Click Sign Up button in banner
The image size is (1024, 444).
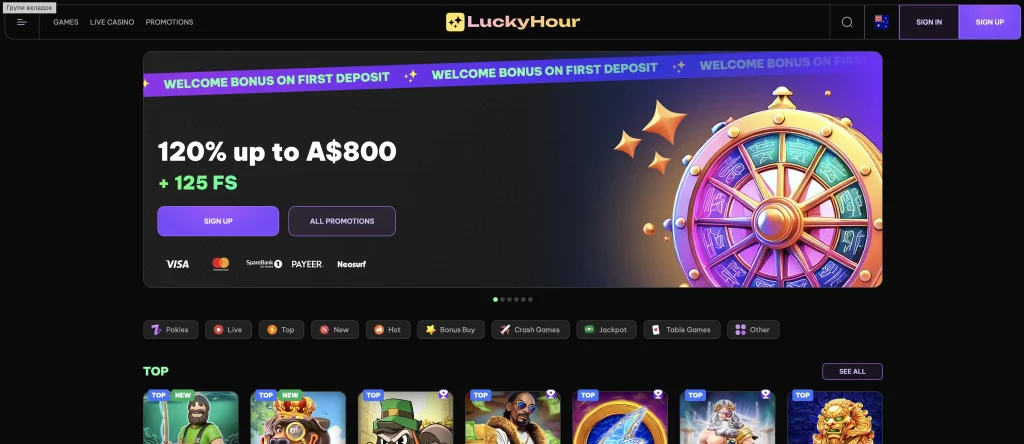218,221
